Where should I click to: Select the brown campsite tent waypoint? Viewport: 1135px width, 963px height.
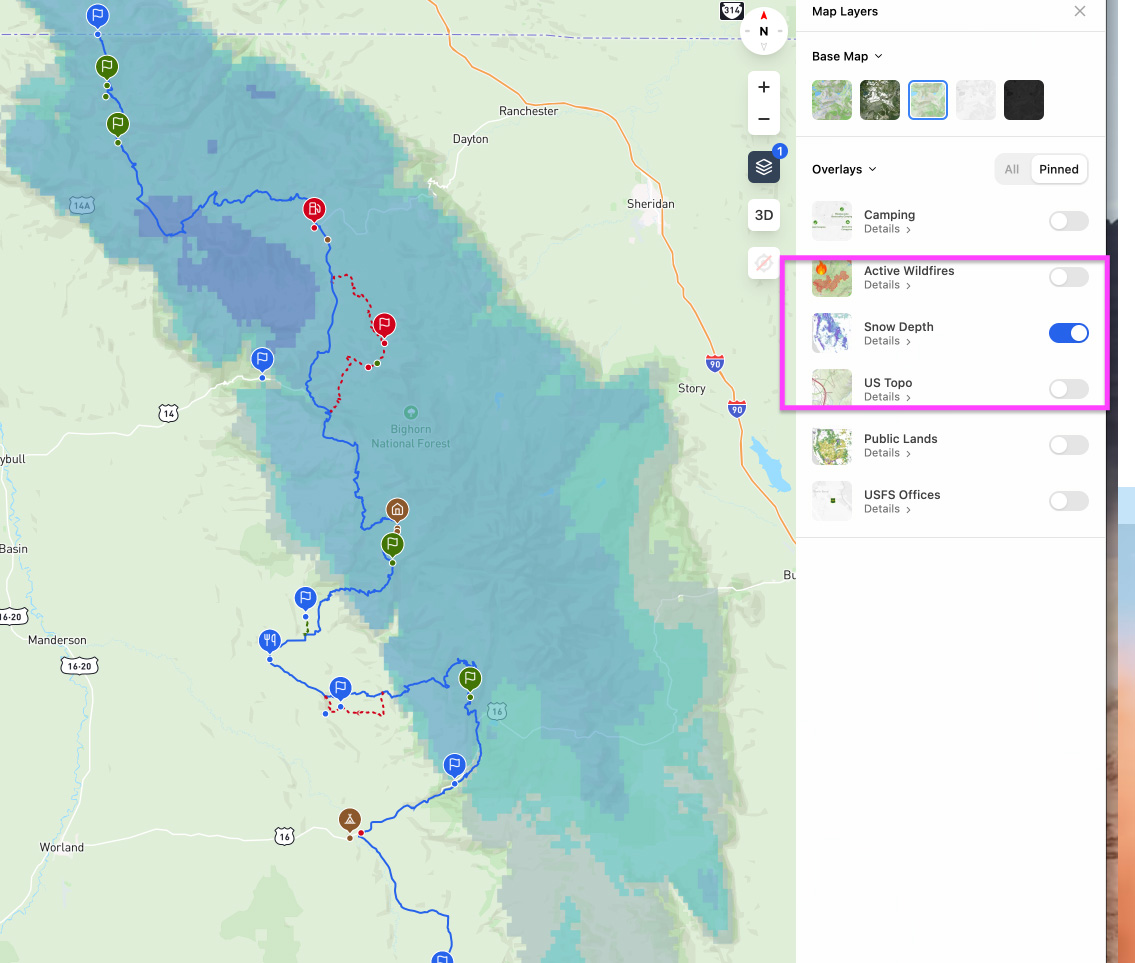pyautogui.click(x=349, y=820)
